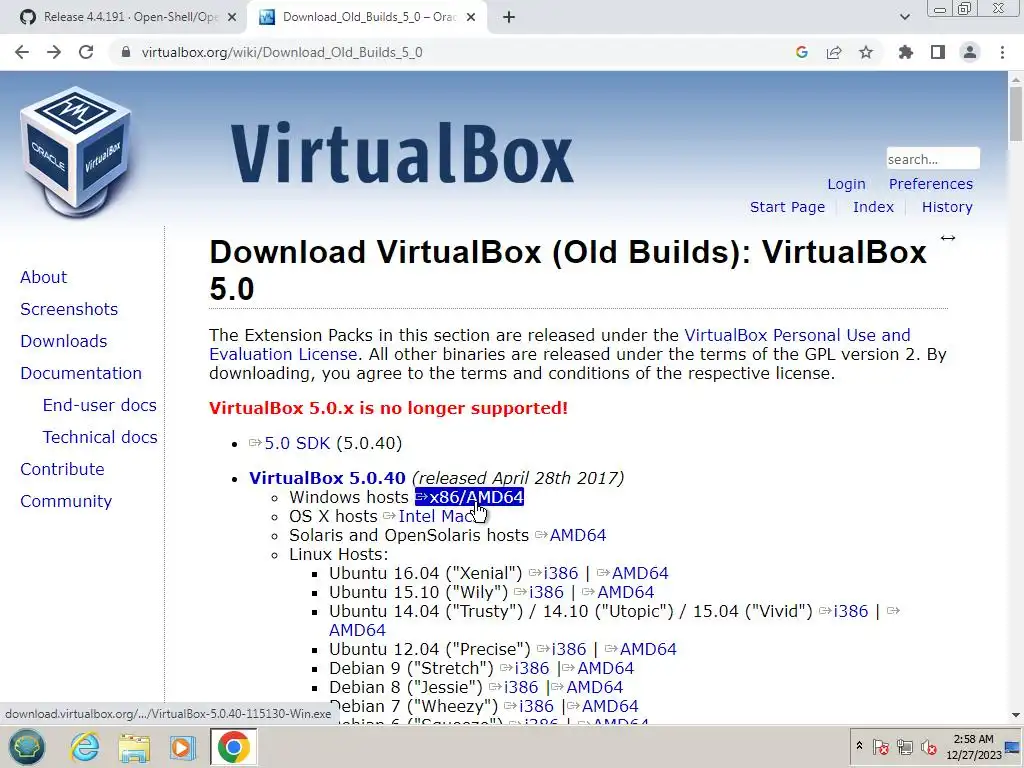
Task: Click the browser back arrow
Action: click(22, 52)
